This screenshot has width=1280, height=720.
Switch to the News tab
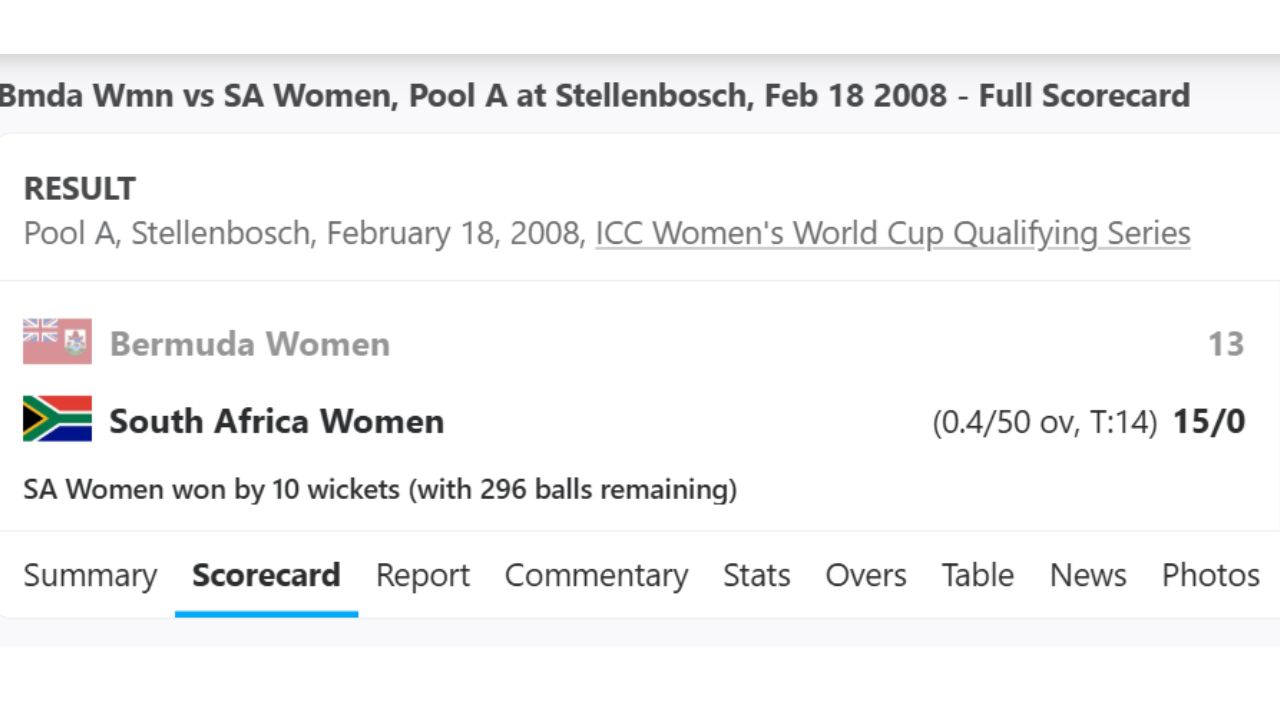(x=1087, y=575)
